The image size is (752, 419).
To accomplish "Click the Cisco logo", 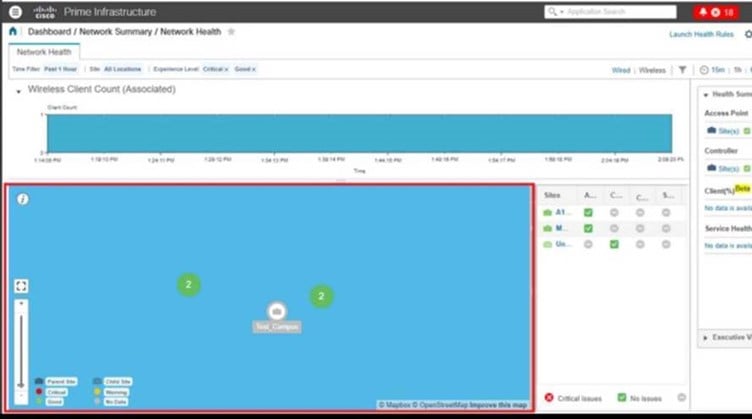I will pyautogui.click(x=45, y=12).
